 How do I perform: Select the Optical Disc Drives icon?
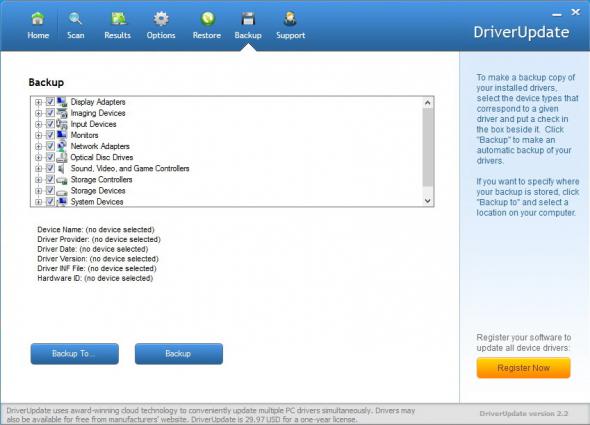(x=62, y=157)
